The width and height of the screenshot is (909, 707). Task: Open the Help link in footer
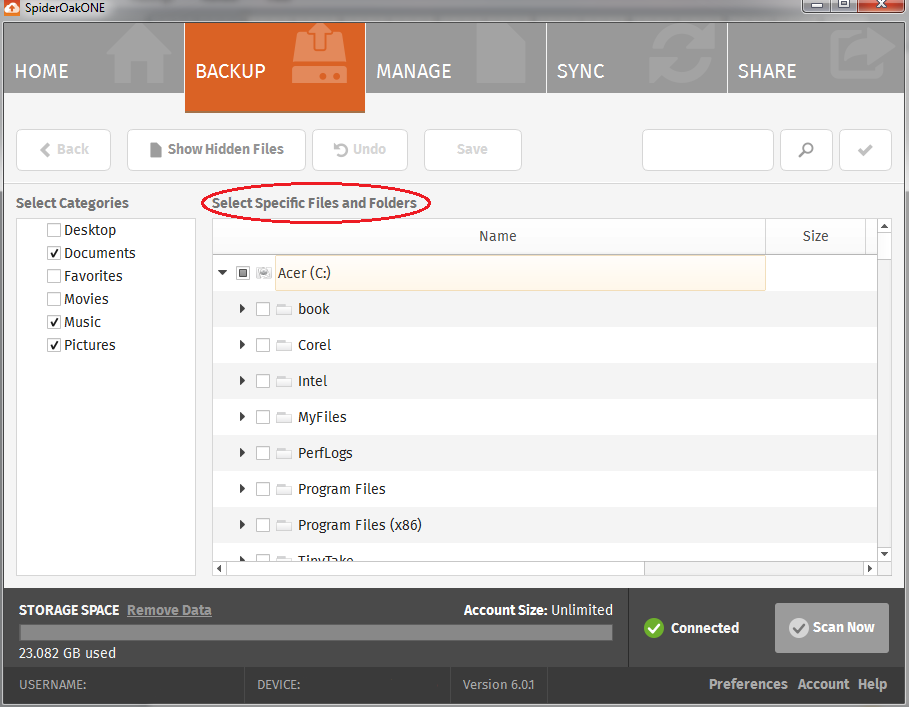[872, 684]
